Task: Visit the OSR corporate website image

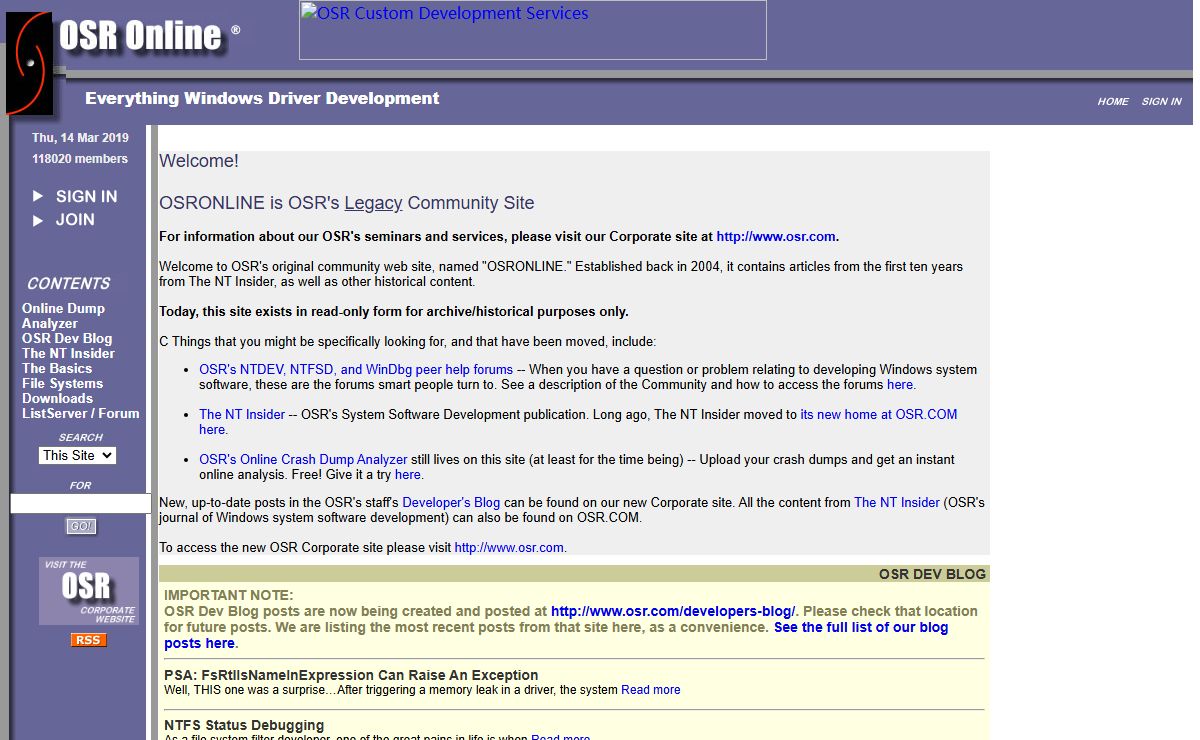Action: (89, 591)
